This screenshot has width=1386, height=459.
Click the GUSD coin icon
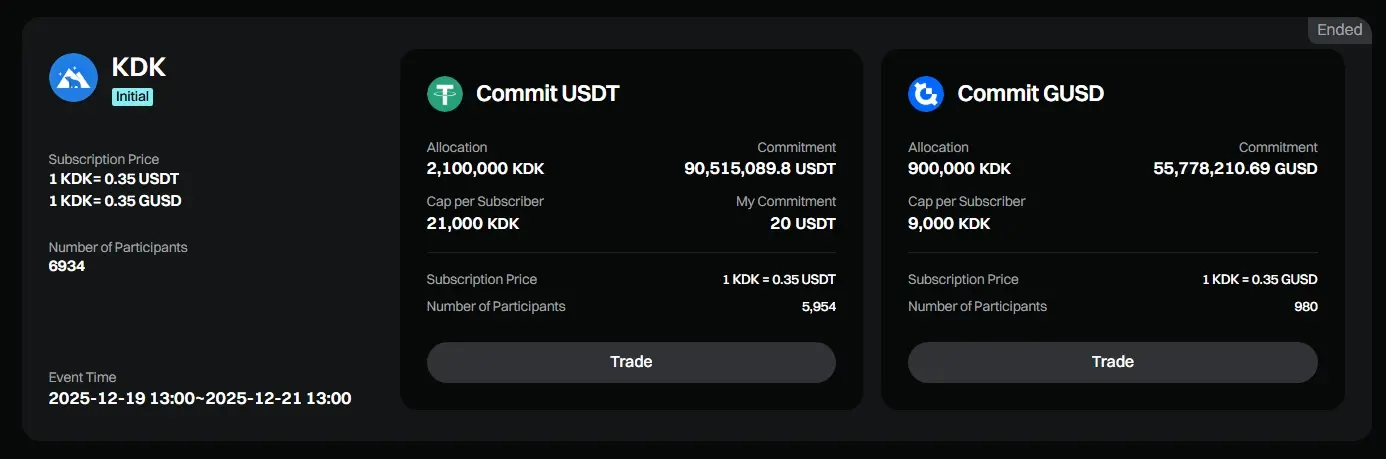926,94
